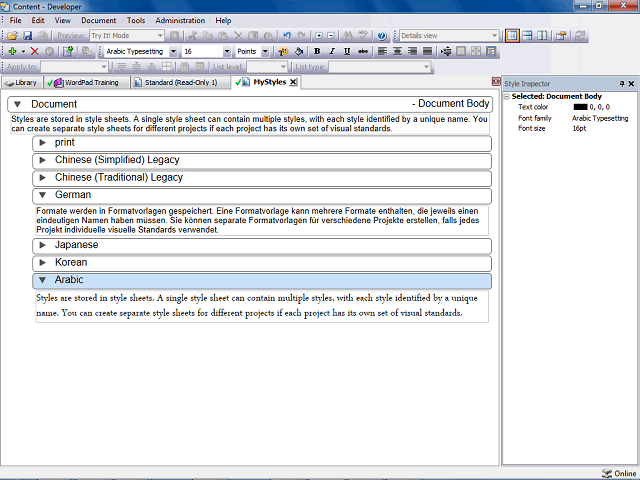The width and height of the screenshot is (640, 480).
Task: Collapse the Arabic section
Action: (x=42, y=280)
